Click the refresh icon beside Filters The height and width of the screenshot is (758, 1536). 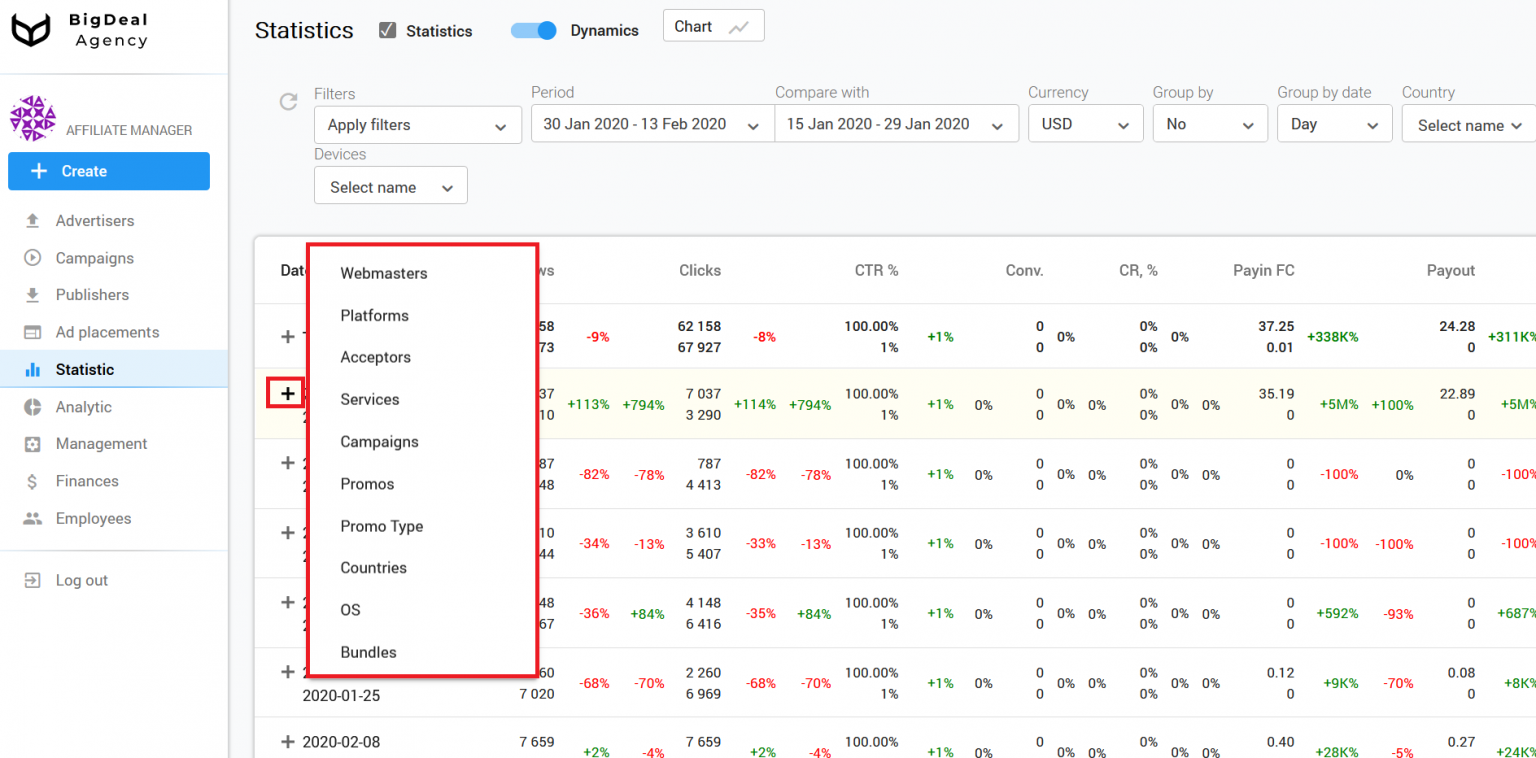click(x=288, y=101)
